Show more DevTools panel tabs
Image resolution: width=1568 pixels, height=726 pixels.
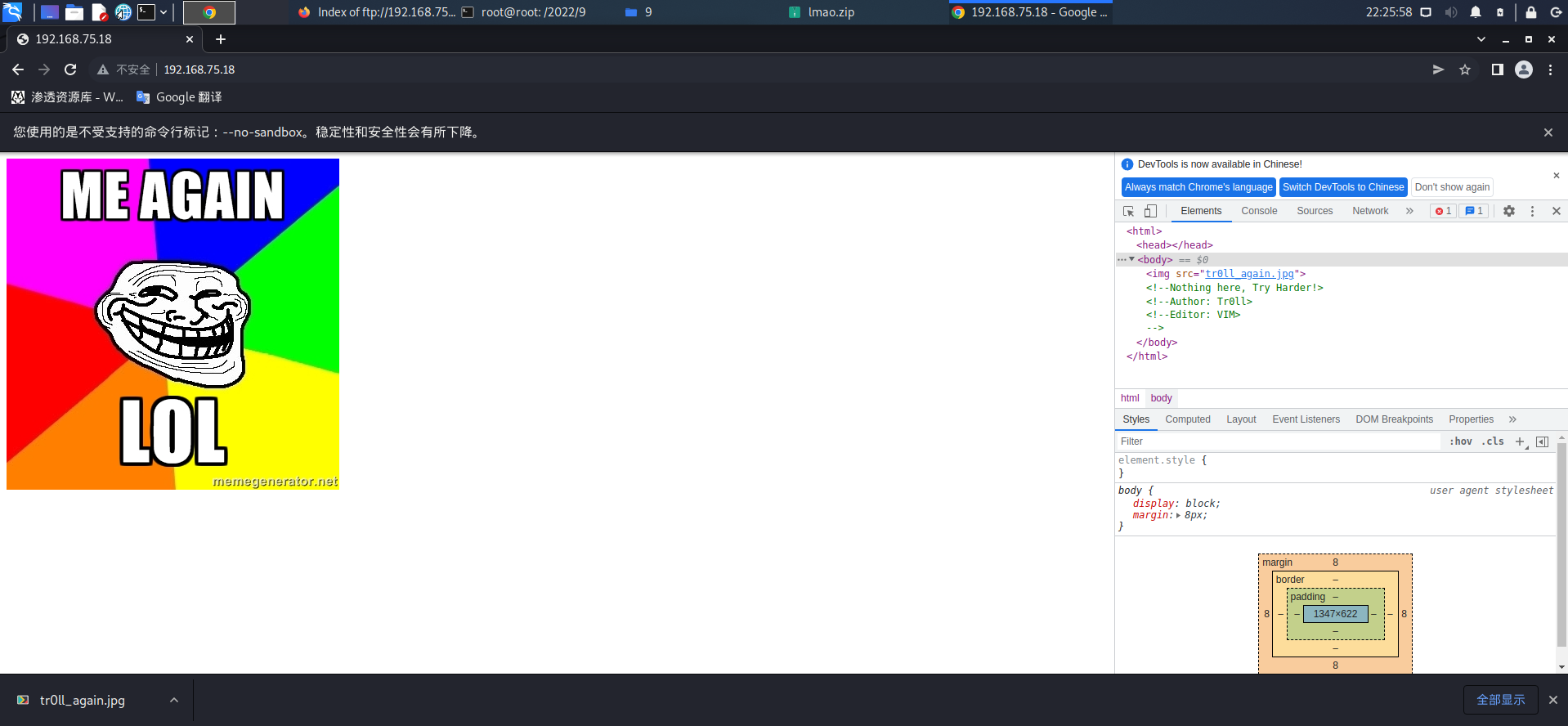pyautogui.click(x=1409, y=211)
